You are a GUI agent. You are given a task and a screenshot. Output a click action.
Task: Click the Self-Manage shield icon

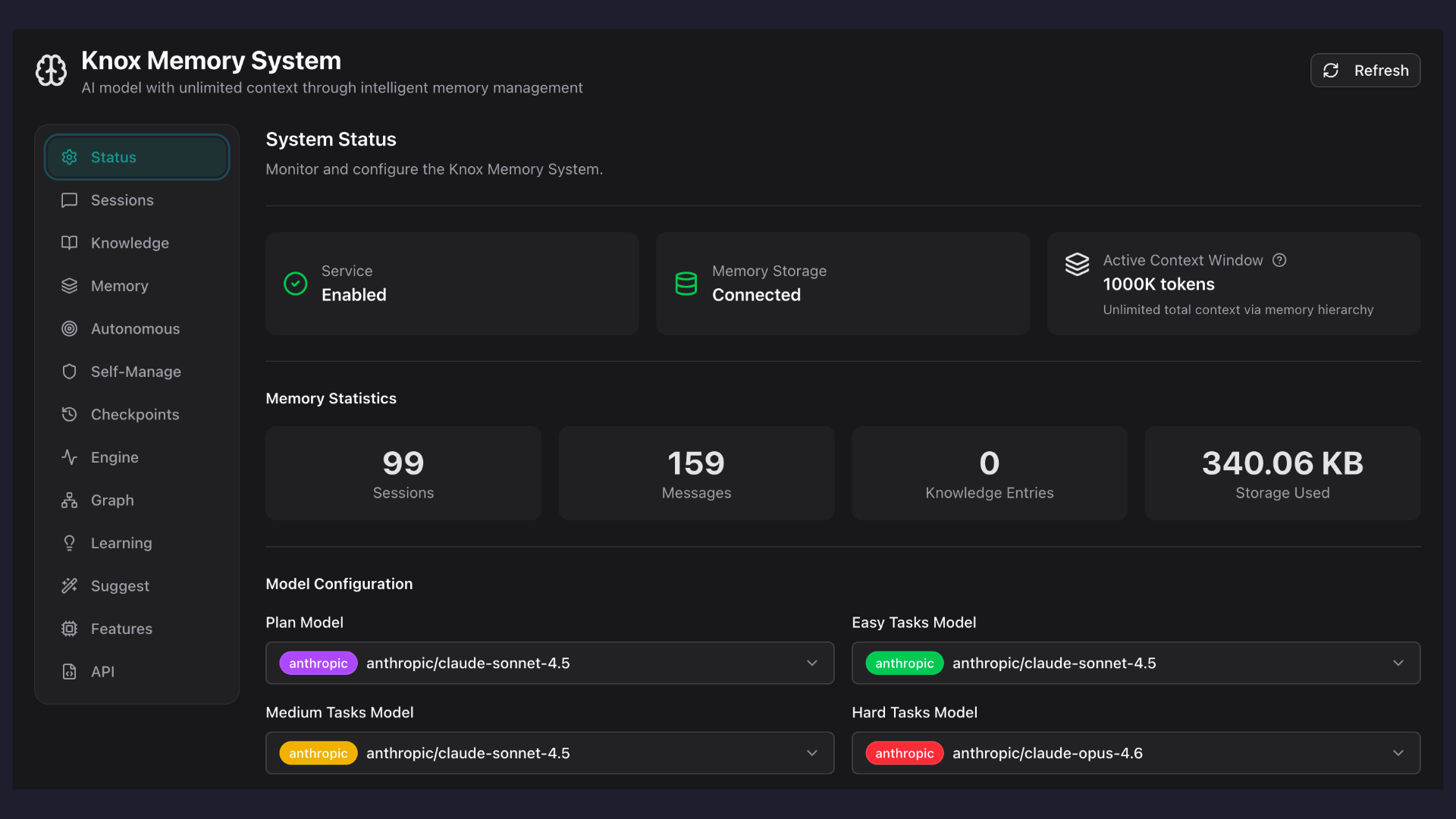tap(69, 372)
